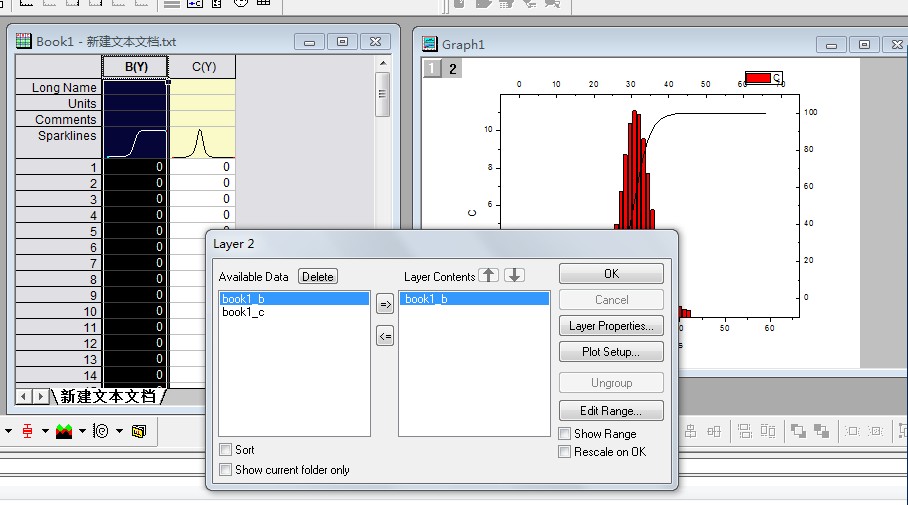908x505 pixels.
Task: Select column header B(Y)
Action: (x=136, y=67)
